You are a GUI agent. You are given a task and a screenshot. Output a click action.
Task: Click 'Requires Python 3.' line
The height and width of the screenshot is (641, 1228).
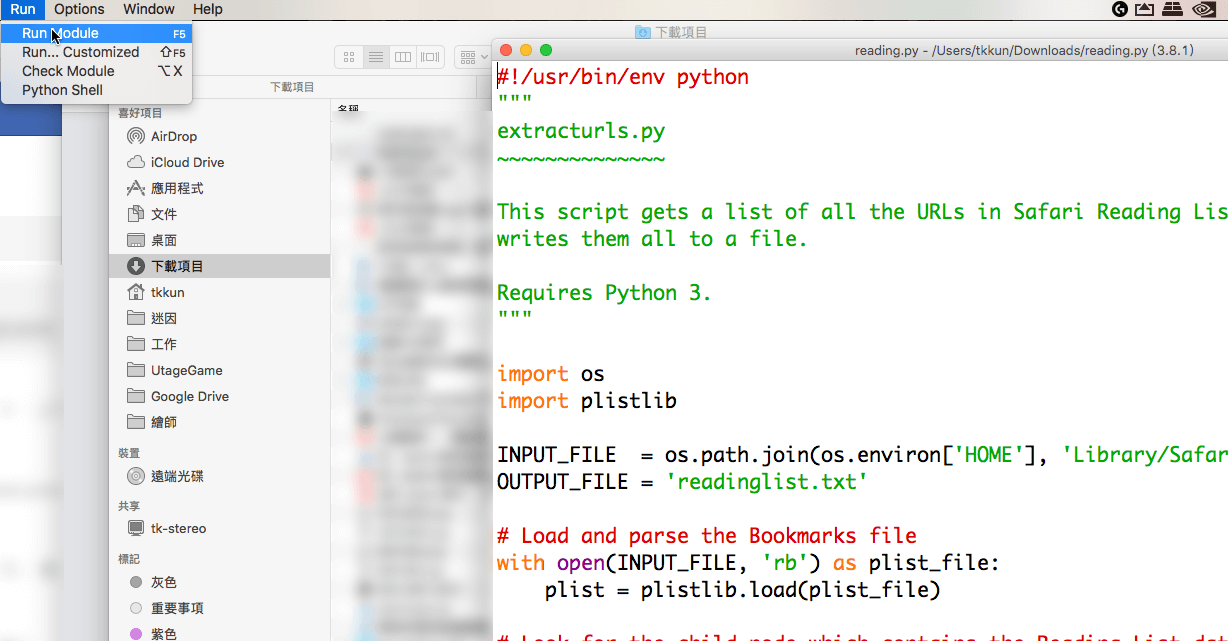[604, 293]
